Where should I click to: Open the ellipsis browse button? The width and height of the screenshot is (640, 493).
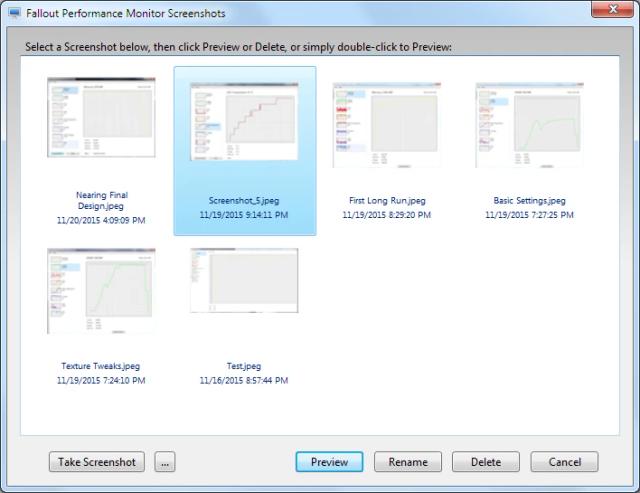(x=165, y=462)
